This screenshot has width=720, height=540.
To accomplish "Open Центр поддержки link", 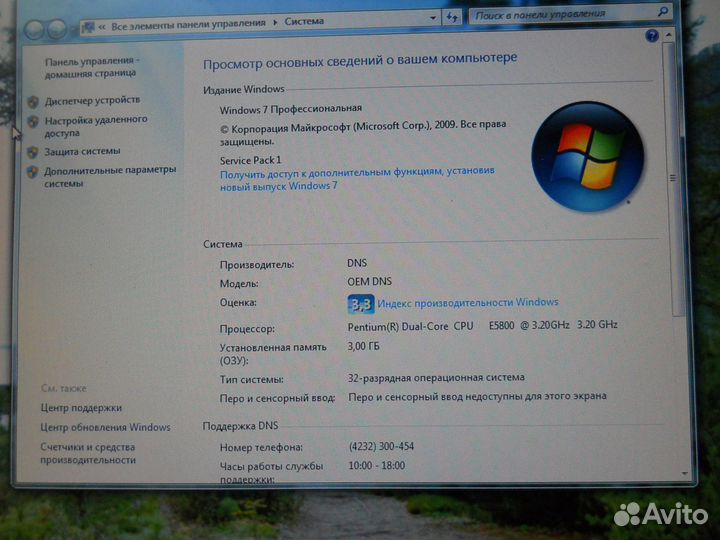I will click(x=81, y=408).
